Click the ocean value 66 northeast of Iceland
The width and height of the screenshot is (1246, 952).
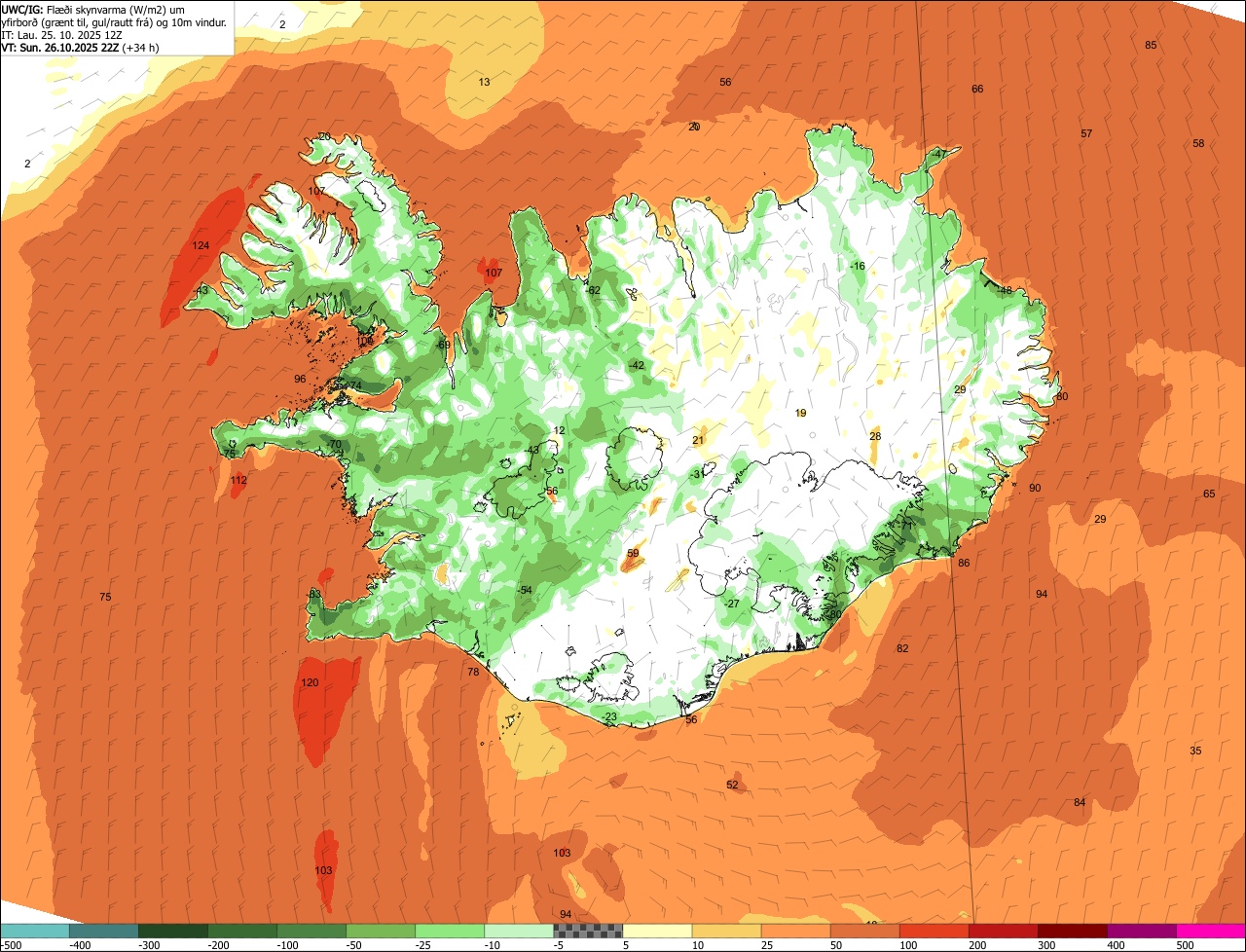977,90
